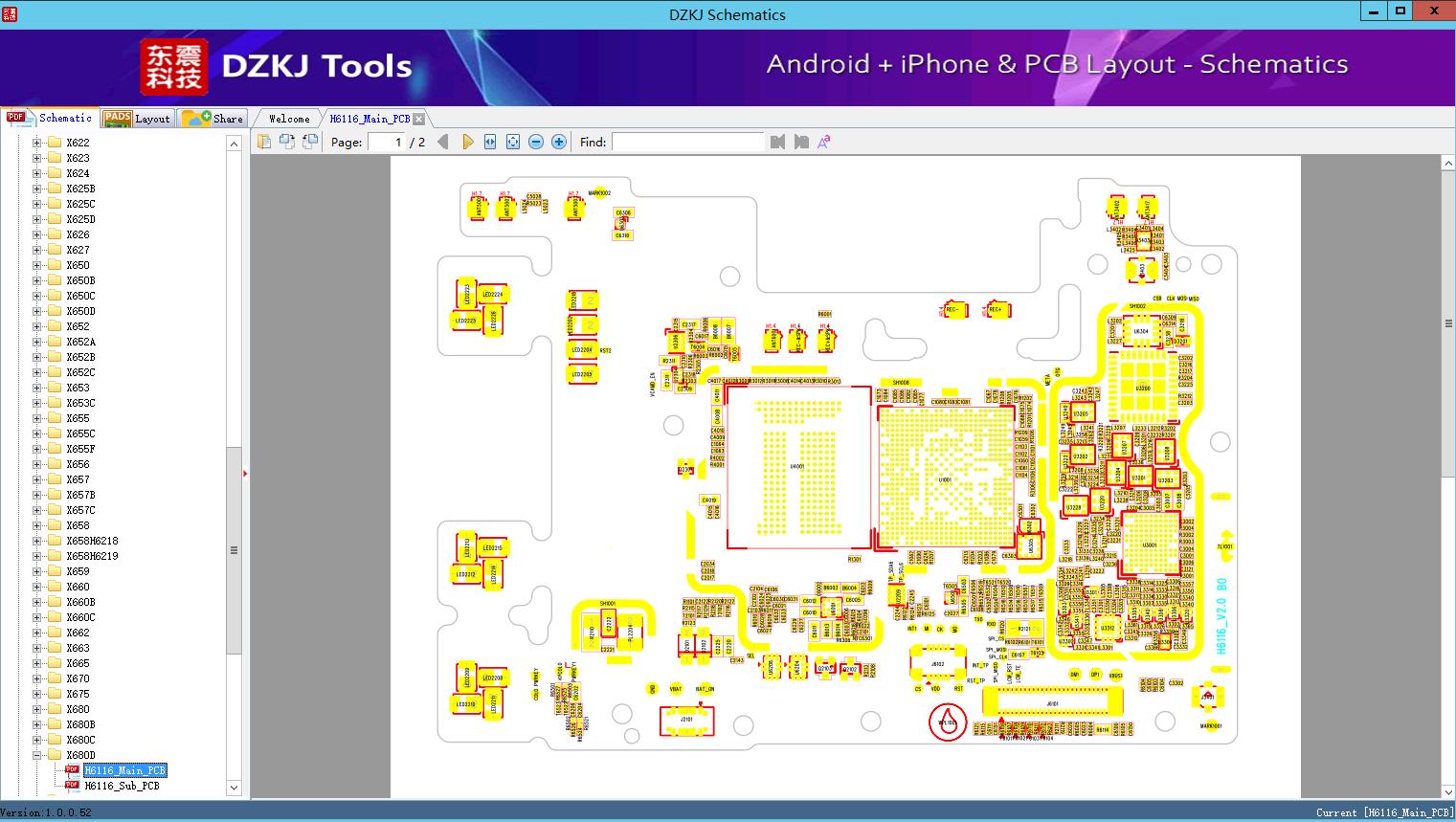Click the match case search icon
Image resolution: width=1456 pixels, height=822 pixels.
[x=823, y=142]
